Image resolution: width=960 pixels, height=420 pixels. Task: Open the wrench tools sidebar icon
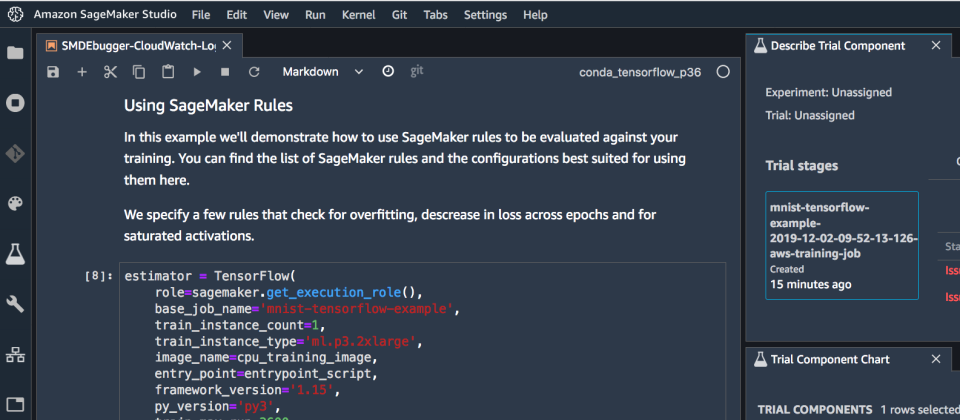(15, 304)
